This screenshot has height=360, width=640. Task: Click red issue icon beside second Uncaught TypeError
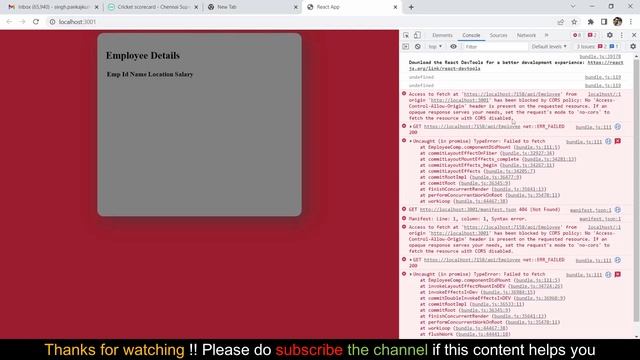[x=618, y=274]
